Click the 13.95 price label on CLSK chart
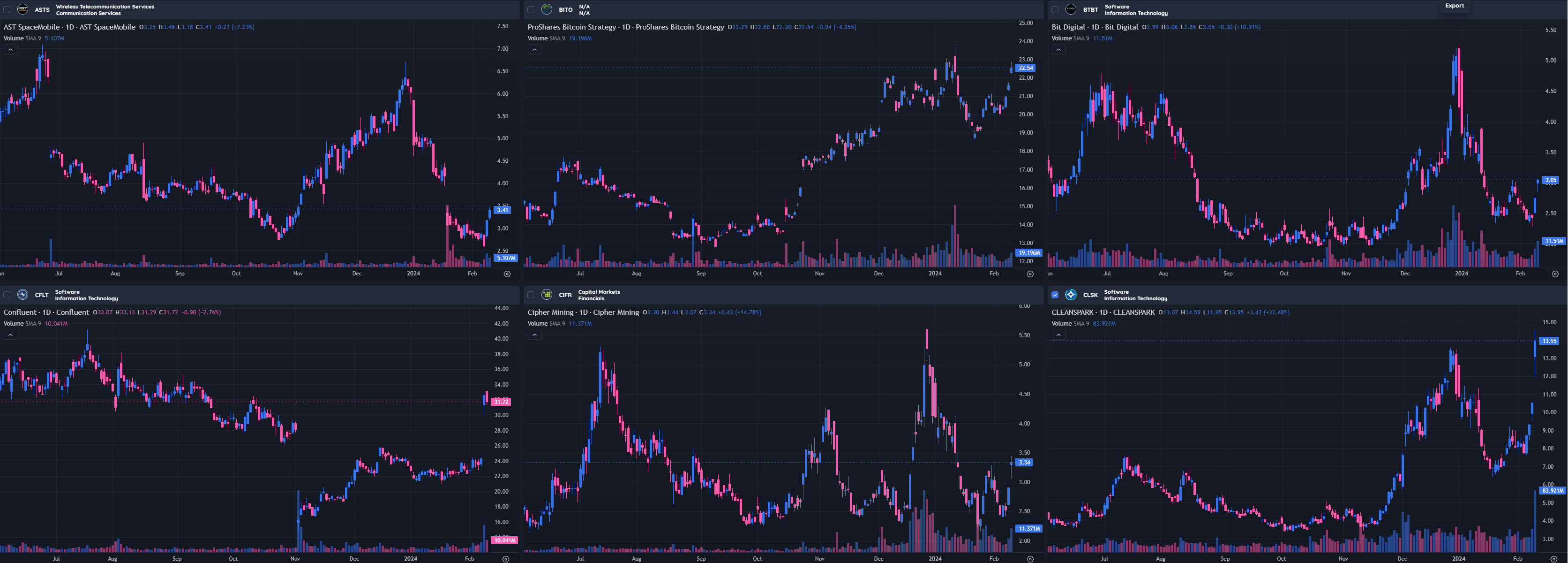This screenshot has width=1568, height=563. (1549, 341)
